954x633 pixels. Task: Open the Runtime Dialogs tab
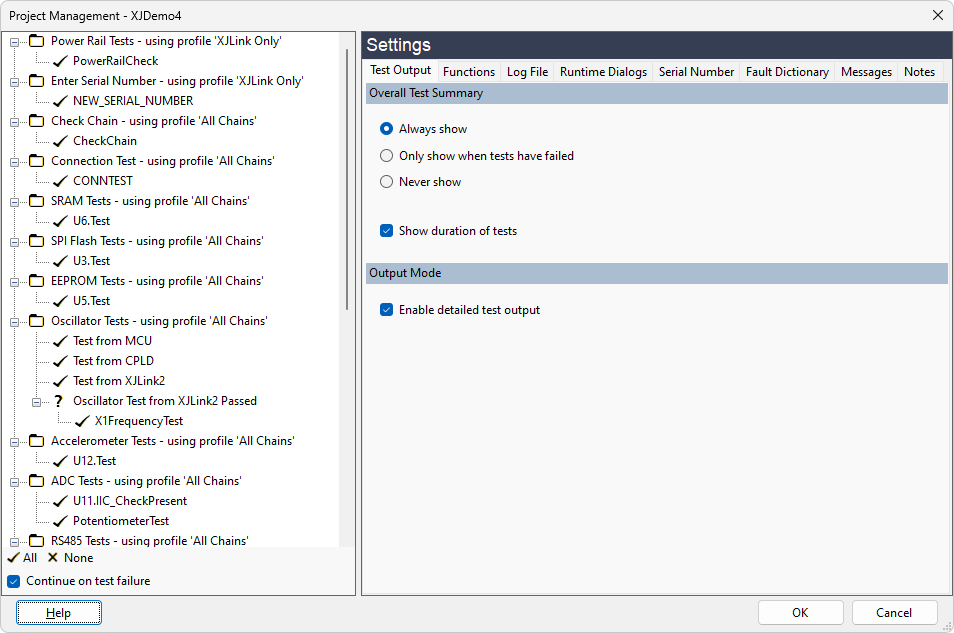click(x=603, y=72)
